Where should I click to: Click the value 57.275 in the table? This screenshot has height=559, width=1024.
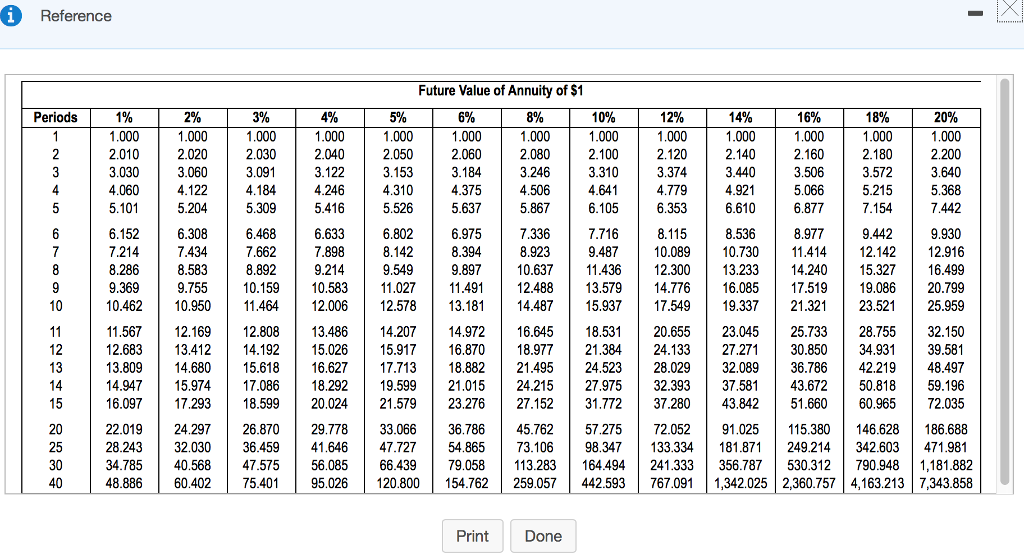point(603,430)
